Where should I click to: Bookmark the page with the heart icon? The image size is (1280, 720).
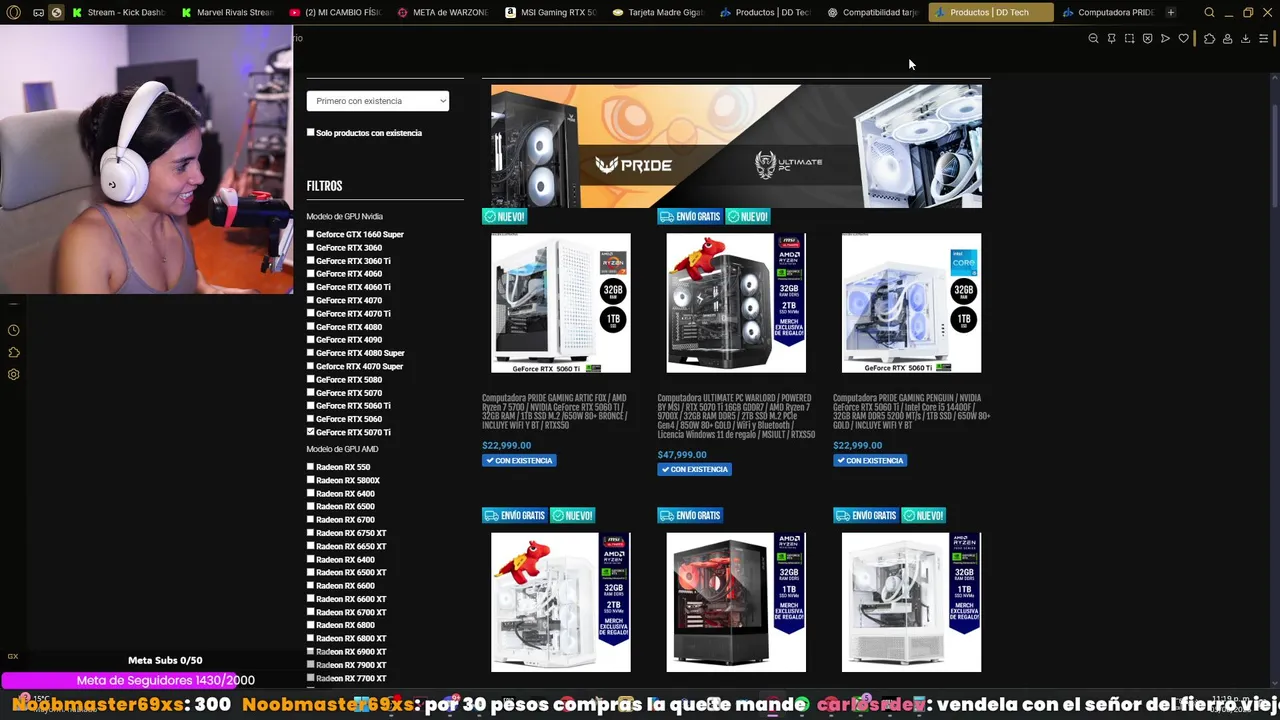(x=1184, y=38)
